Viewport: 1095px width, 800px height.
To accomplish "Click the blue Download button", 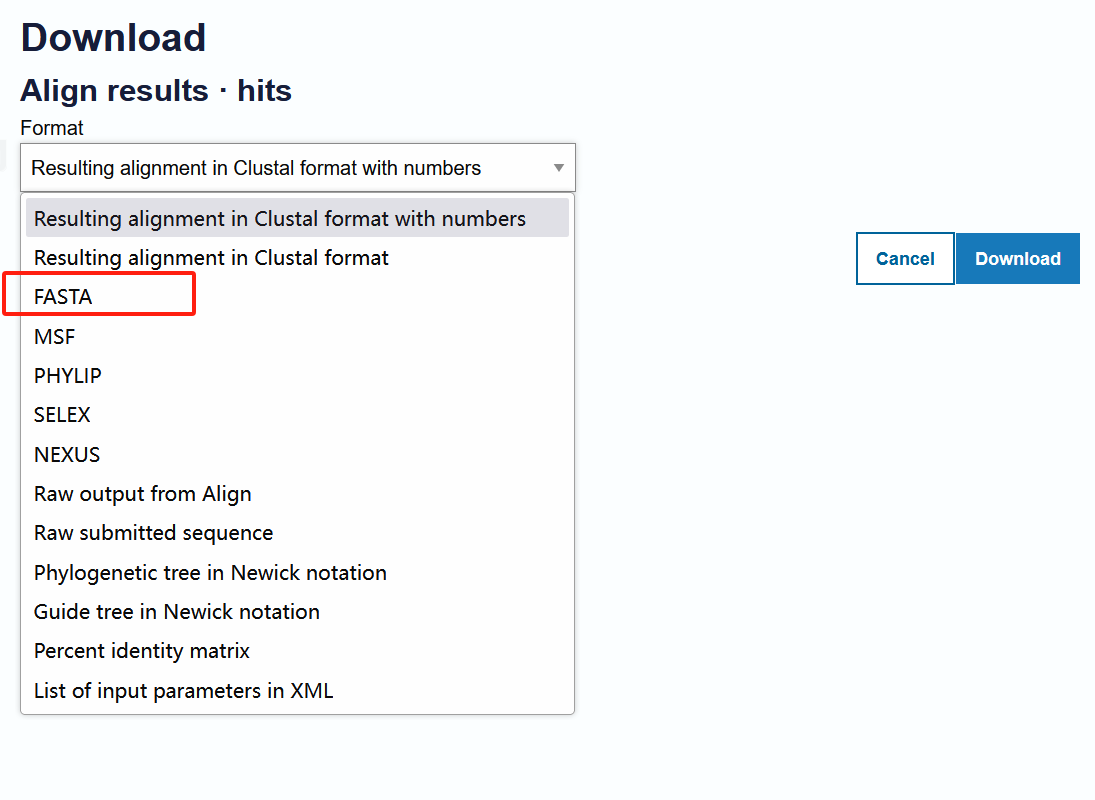I will point(1017,258).
